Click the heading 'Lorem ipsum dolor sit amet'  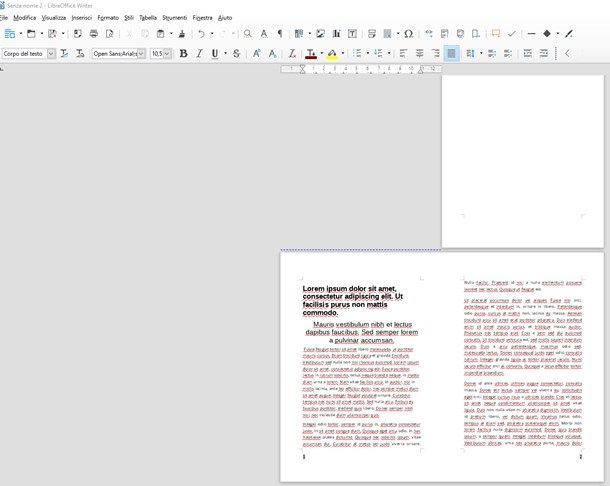tap(355, 288)
